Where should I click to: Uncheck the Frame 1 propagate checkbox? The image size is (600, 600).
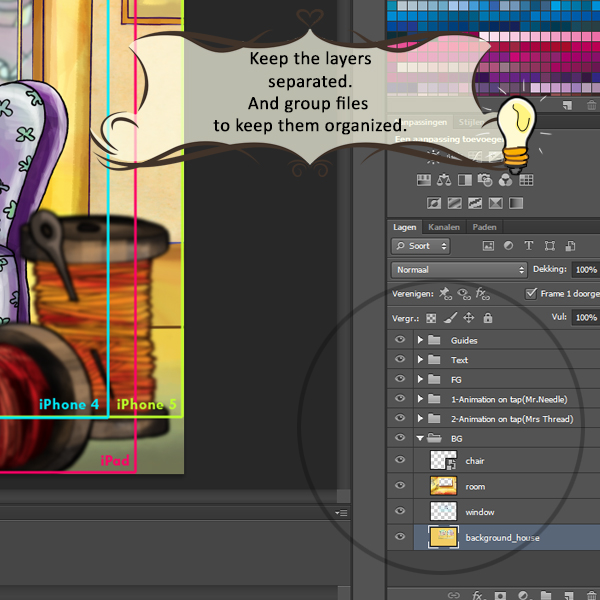[x=530, y=294]
